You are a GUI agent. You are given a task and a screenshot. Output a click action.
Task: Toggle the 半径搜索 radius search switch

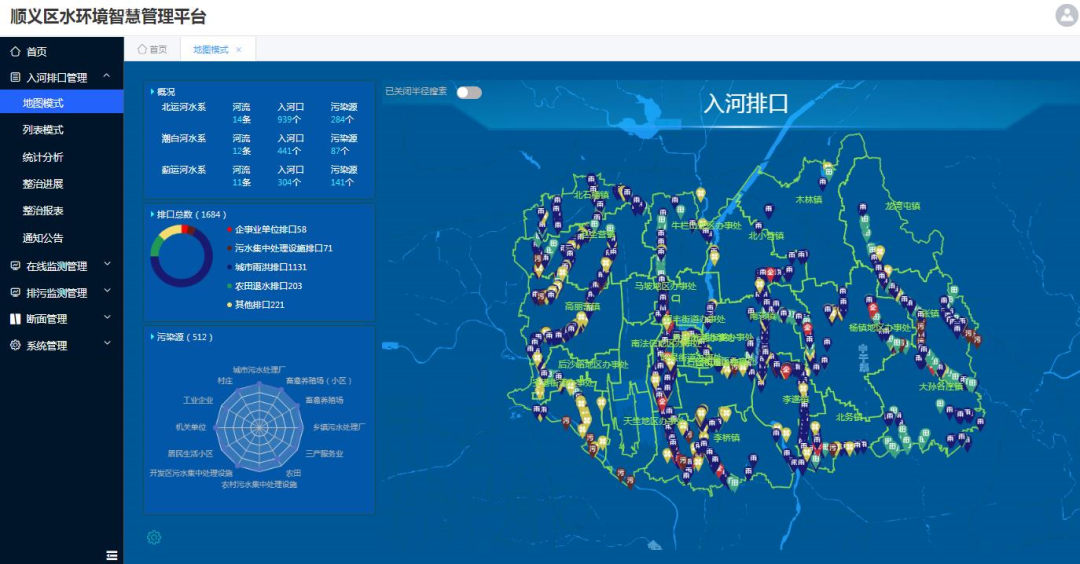point(469,93)
